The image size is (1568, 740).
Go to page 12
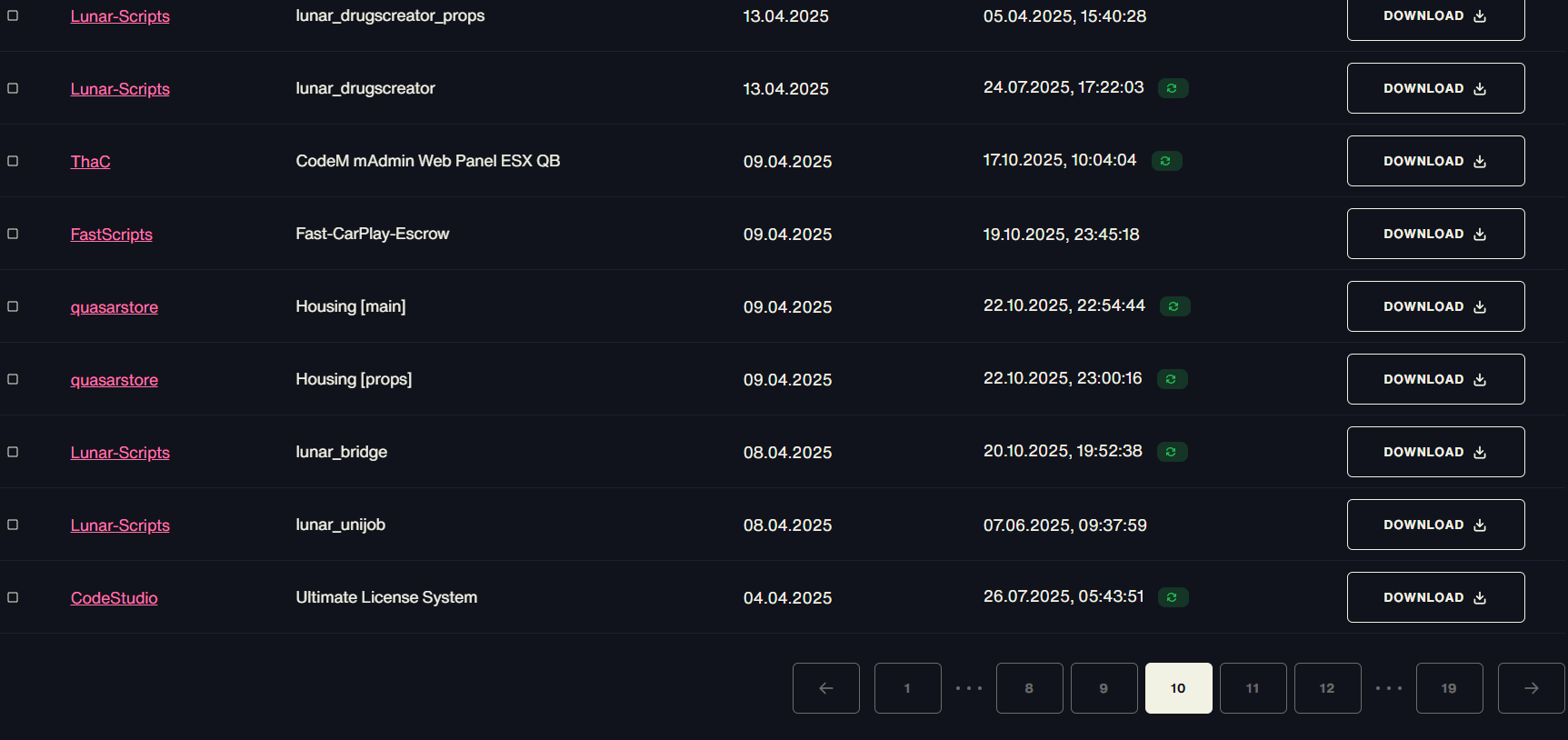tap(1328, 688)
